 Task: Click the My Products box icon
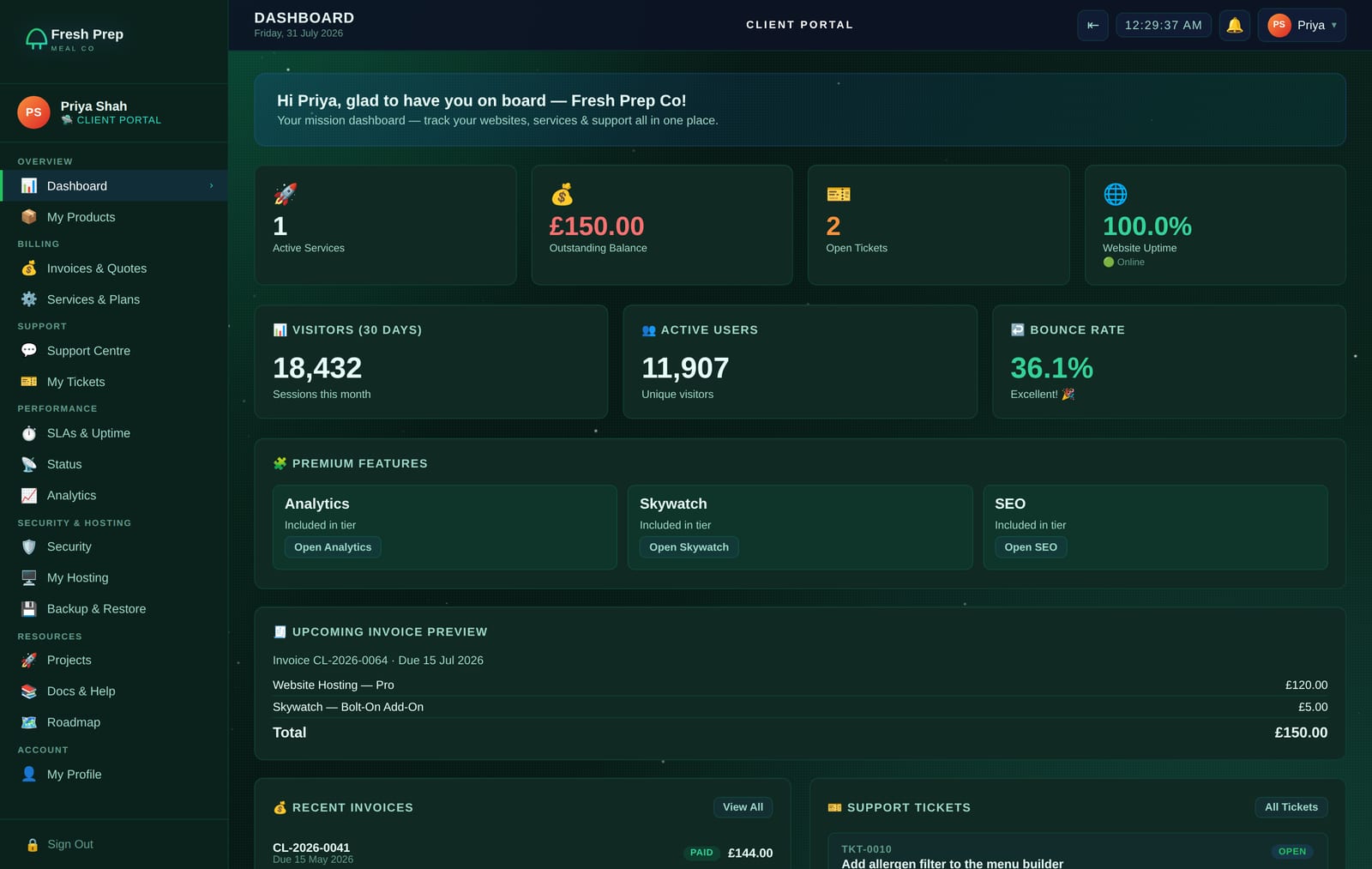(x=29, y=217)
